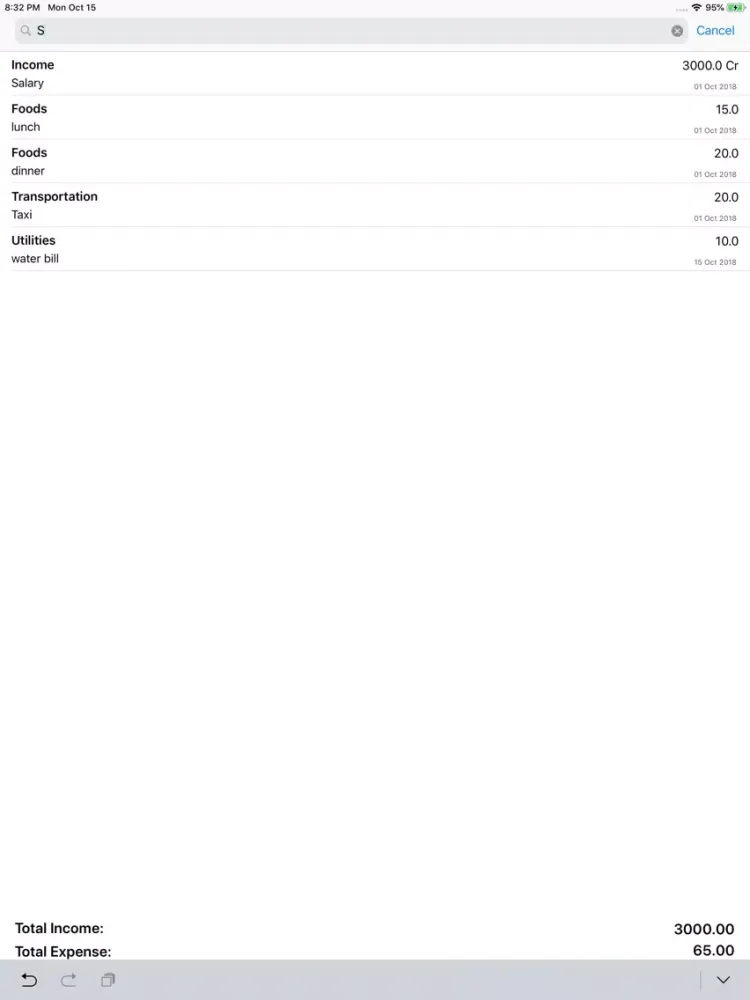Viewport: 750px width, 1000px height.
Task: Hide keyboard with the down chevron
Action: [723, 980]
